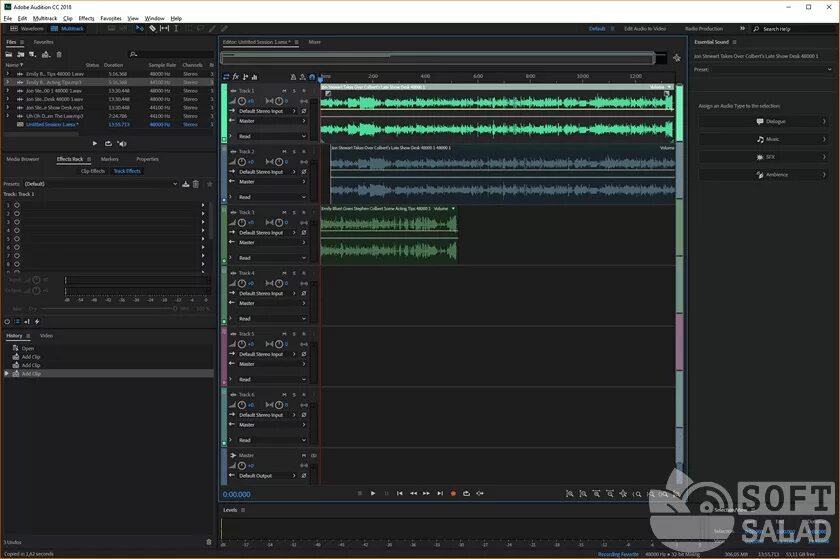Show the EQ section in track controls
840x559 pixels.
coord(254,77)
